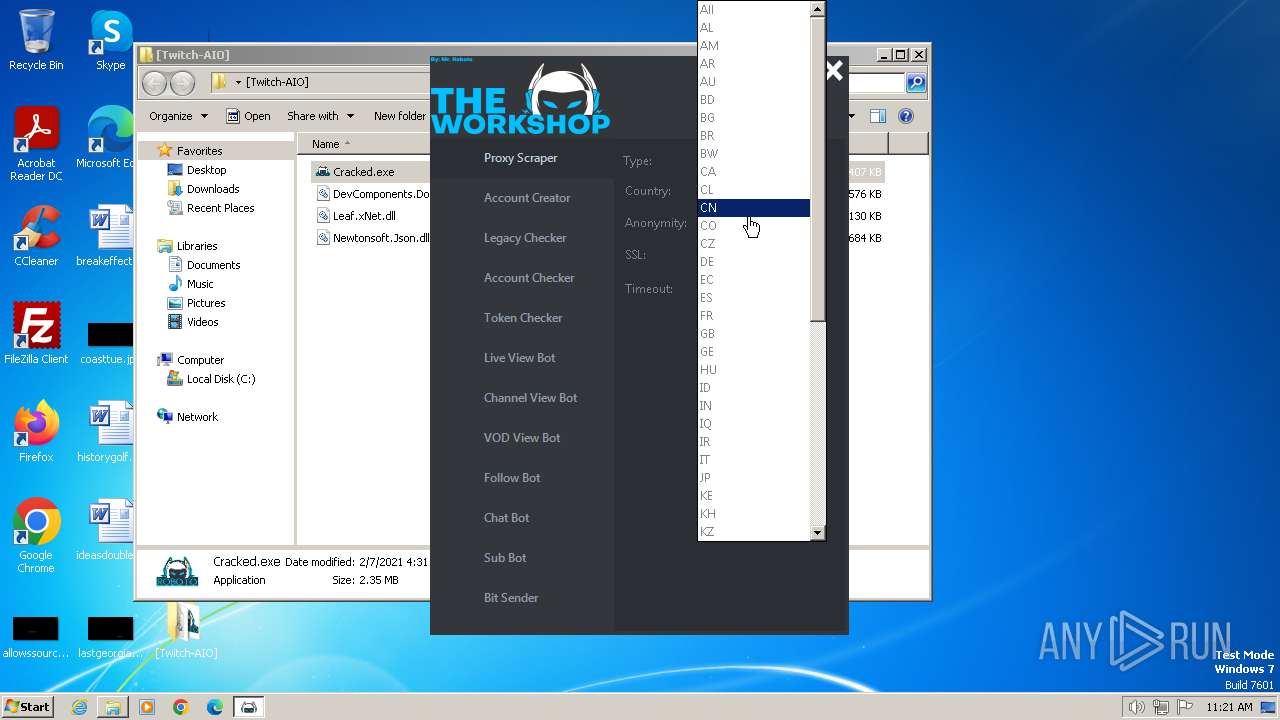The width and height of the screenshot is (1280, 720).
Task: Switch to Live View Bot
Action: [521, 358]
